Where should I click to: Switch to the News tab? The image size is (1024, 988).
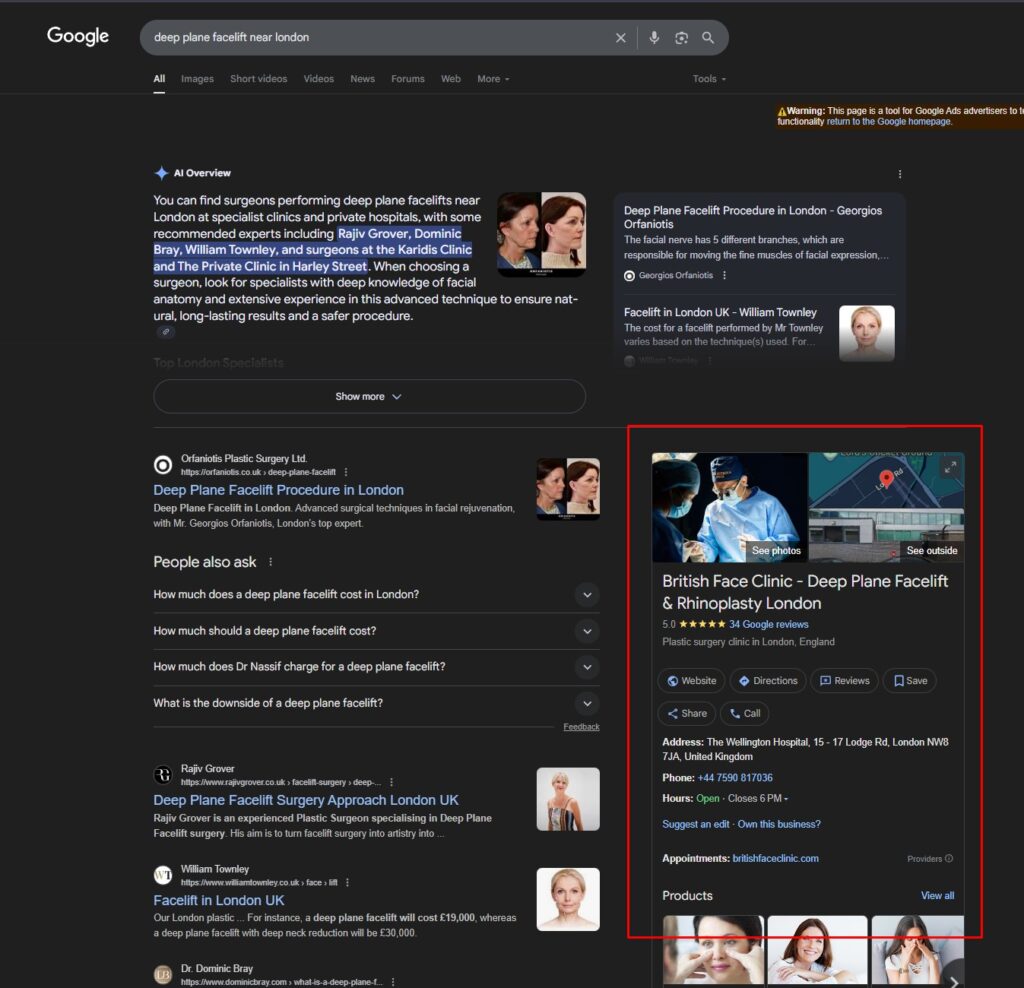pyautogui.click(x=362, y=79)
